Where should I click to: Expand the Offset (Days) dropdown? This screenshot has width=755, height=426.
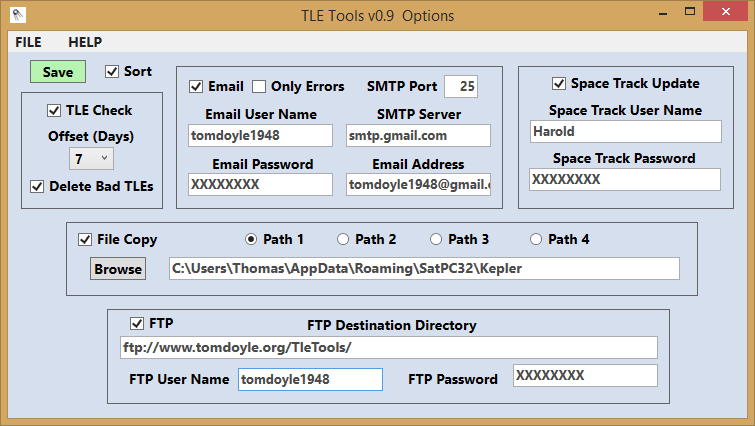pyautogui.click(x=91, y=158)
